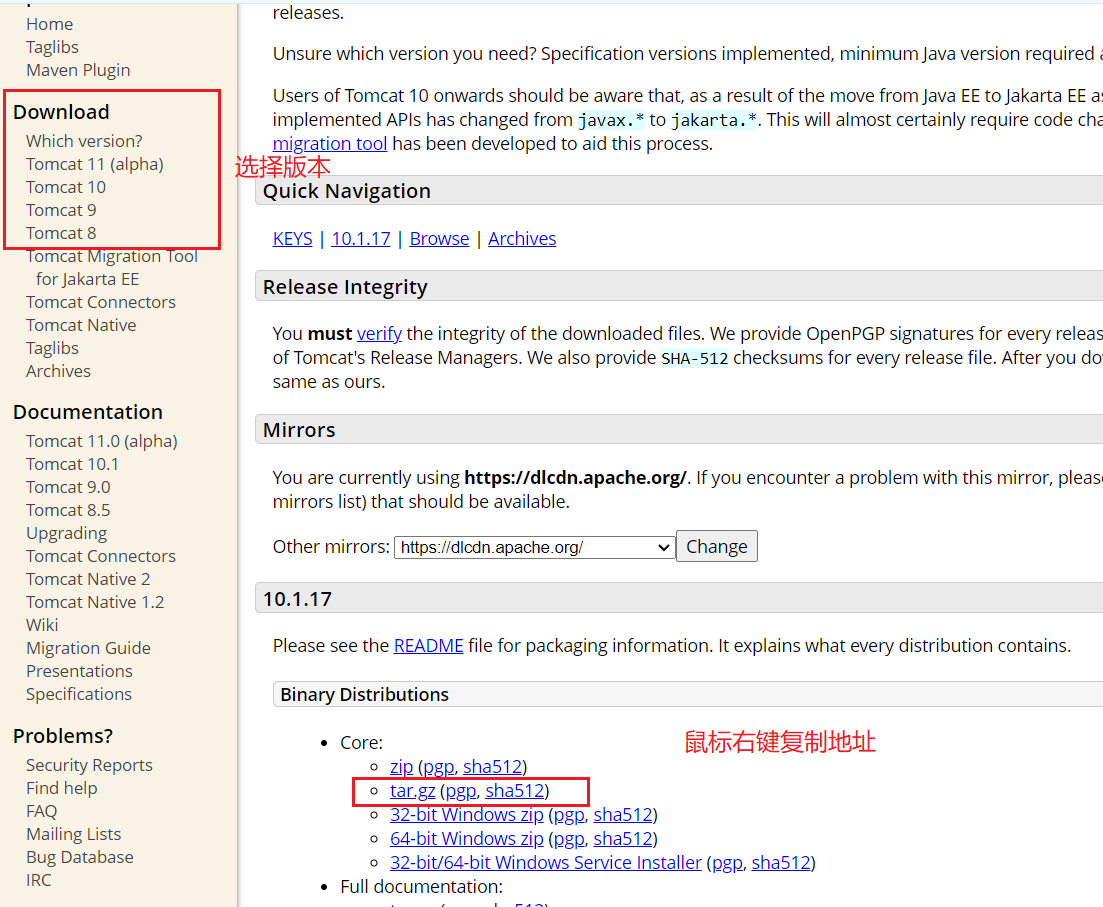This screenshot has width=1103, height=907.
Task: Open the Wiki link
Action: click(42, 625)
